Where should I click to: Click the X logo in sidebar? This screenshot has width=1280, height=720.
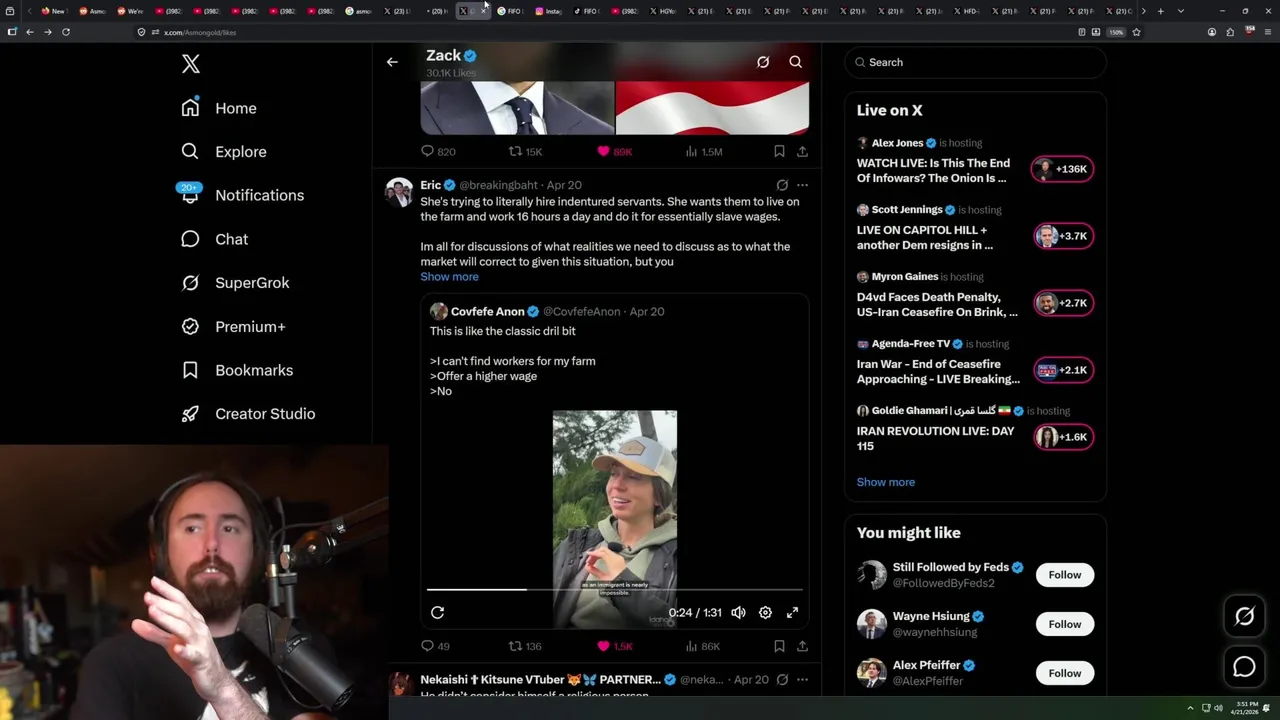[x=191, y=65]
